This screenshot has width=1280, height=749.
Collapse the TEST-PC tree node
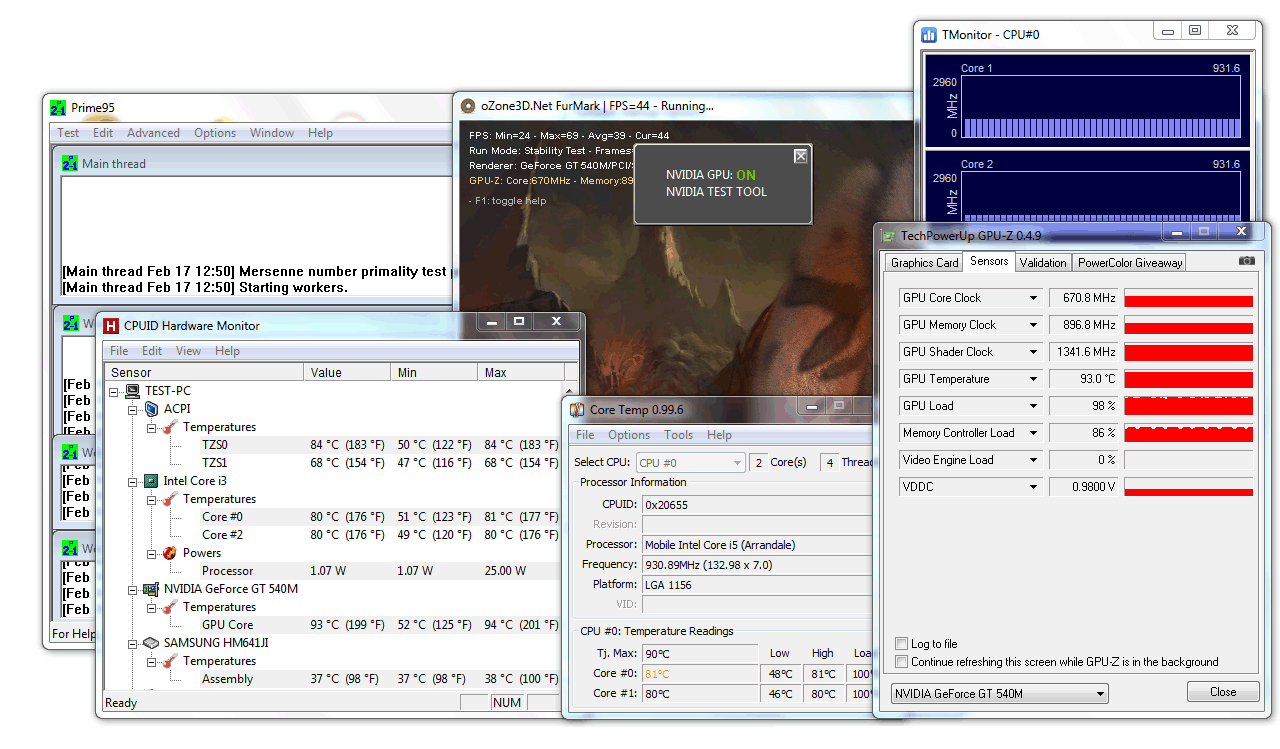115,391
